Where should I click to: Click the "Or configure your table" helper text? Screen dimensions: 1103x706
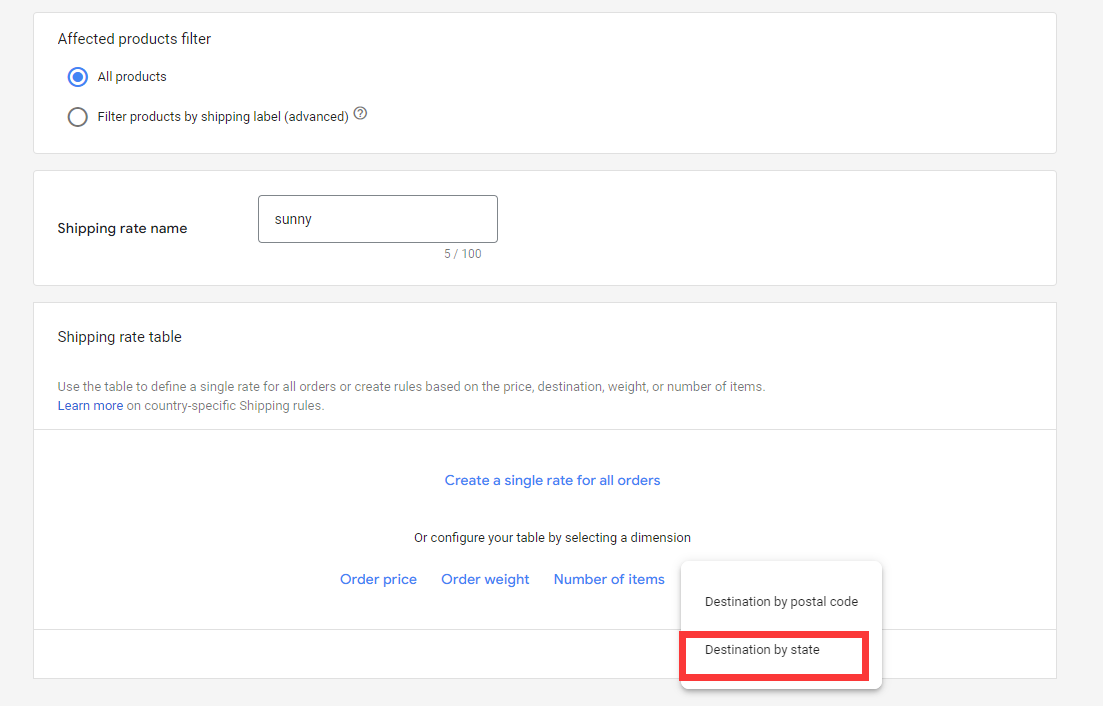coord(552,537)
